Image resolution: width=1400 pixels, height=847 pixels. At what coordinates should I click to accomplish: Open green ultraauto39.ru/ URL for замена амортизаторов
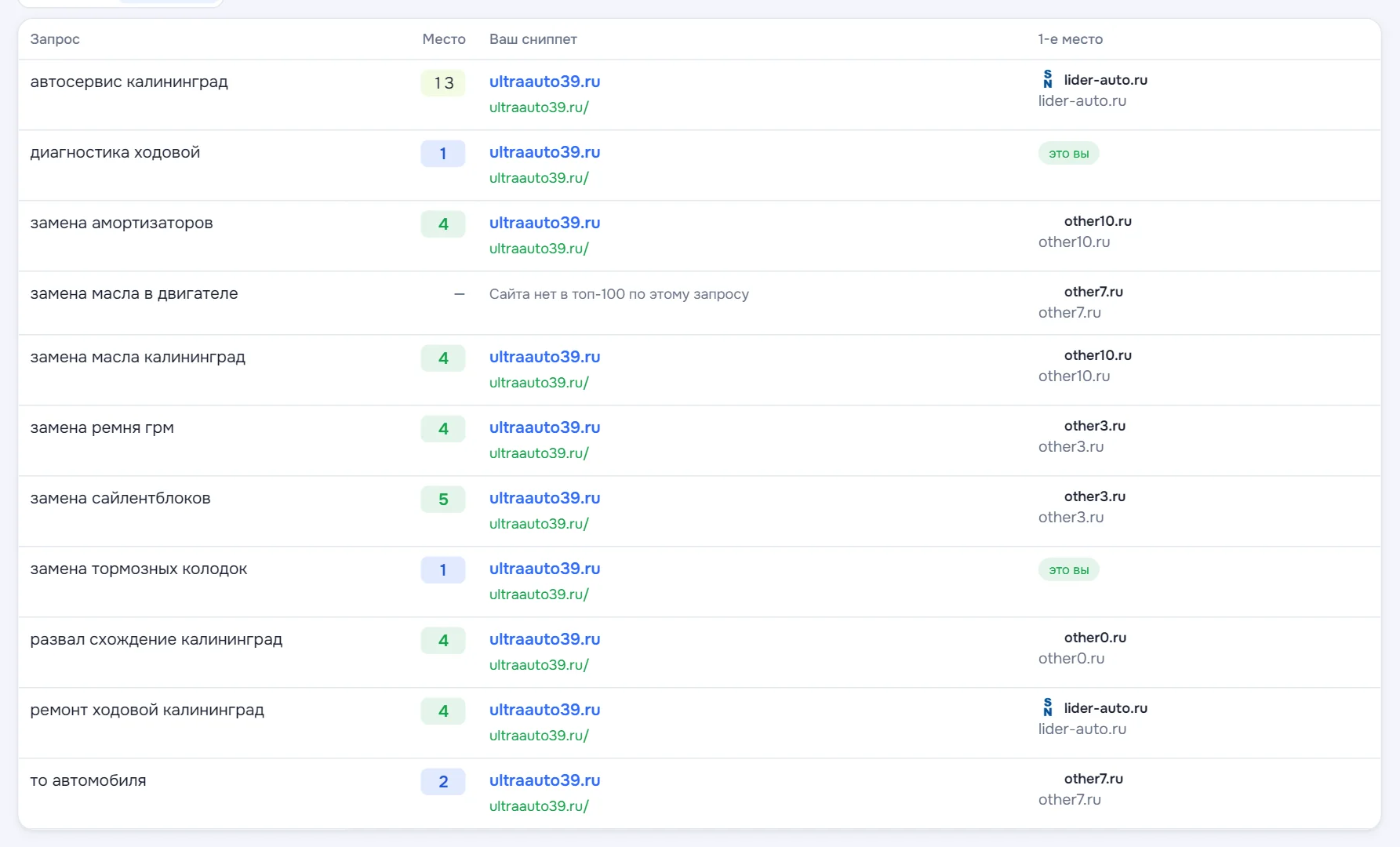click(539, 249)
